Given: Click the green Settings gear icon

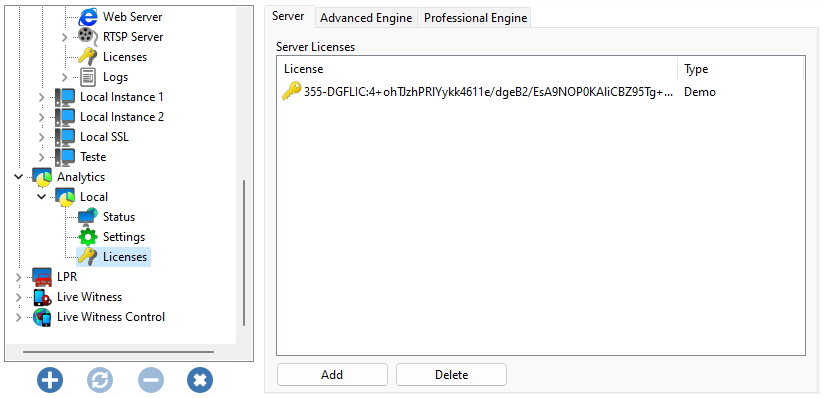Looking at the screenshot, I should click(x=88, y=237).
